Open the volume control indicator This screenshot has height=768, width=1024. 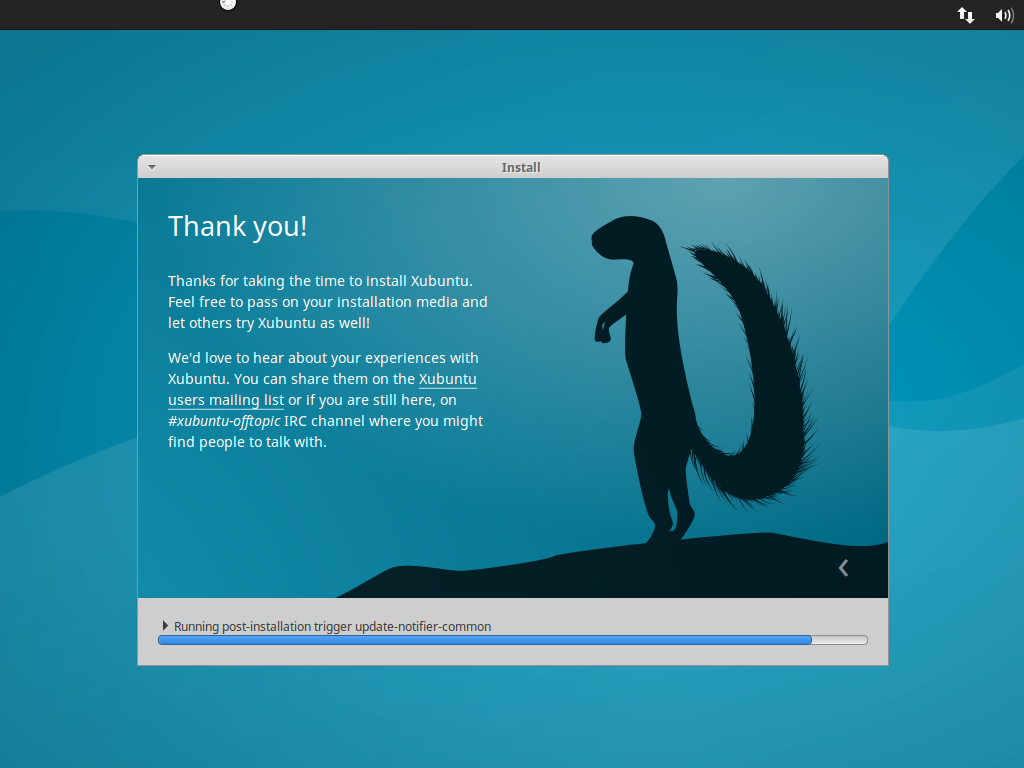1004,15
